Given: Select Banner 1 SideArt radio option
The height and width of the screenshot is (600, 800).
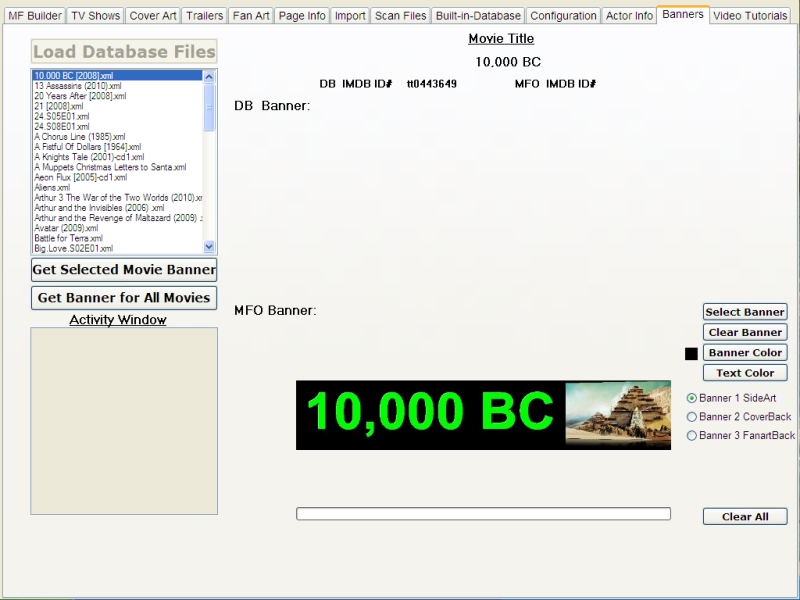Looking at the screenshot, I should click(692, 398).
